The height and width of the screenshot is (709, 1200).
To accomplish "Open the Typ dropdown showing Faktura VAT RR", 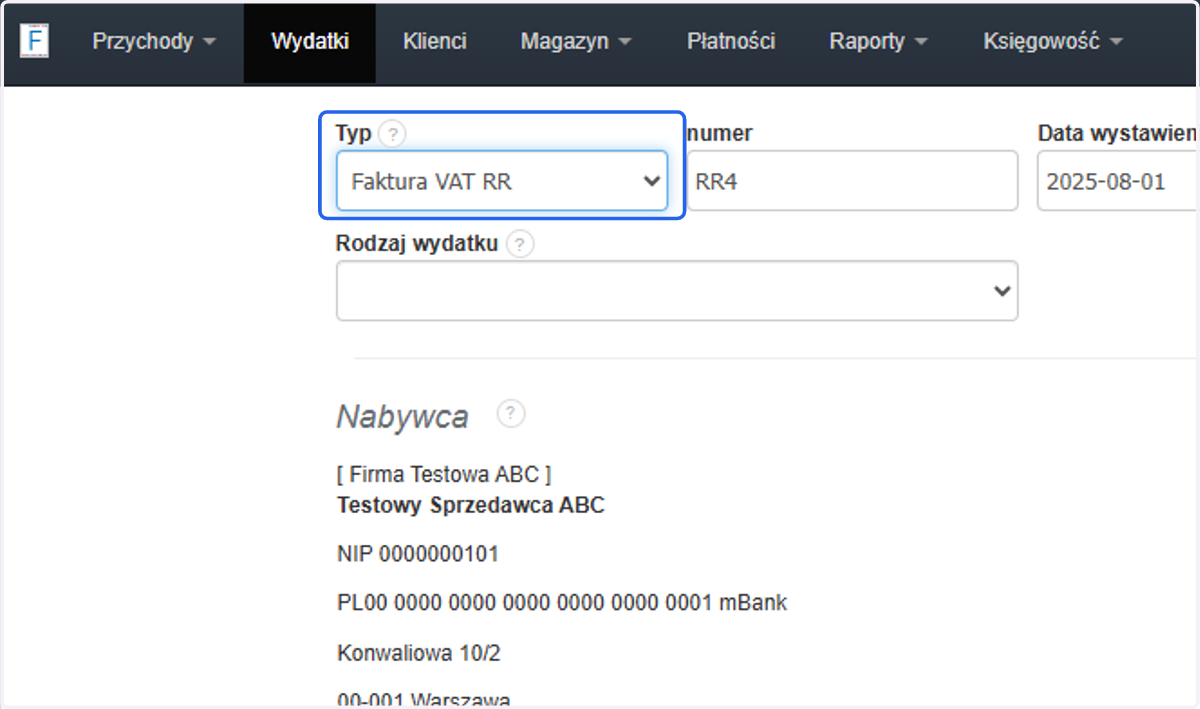I will 502,181.
